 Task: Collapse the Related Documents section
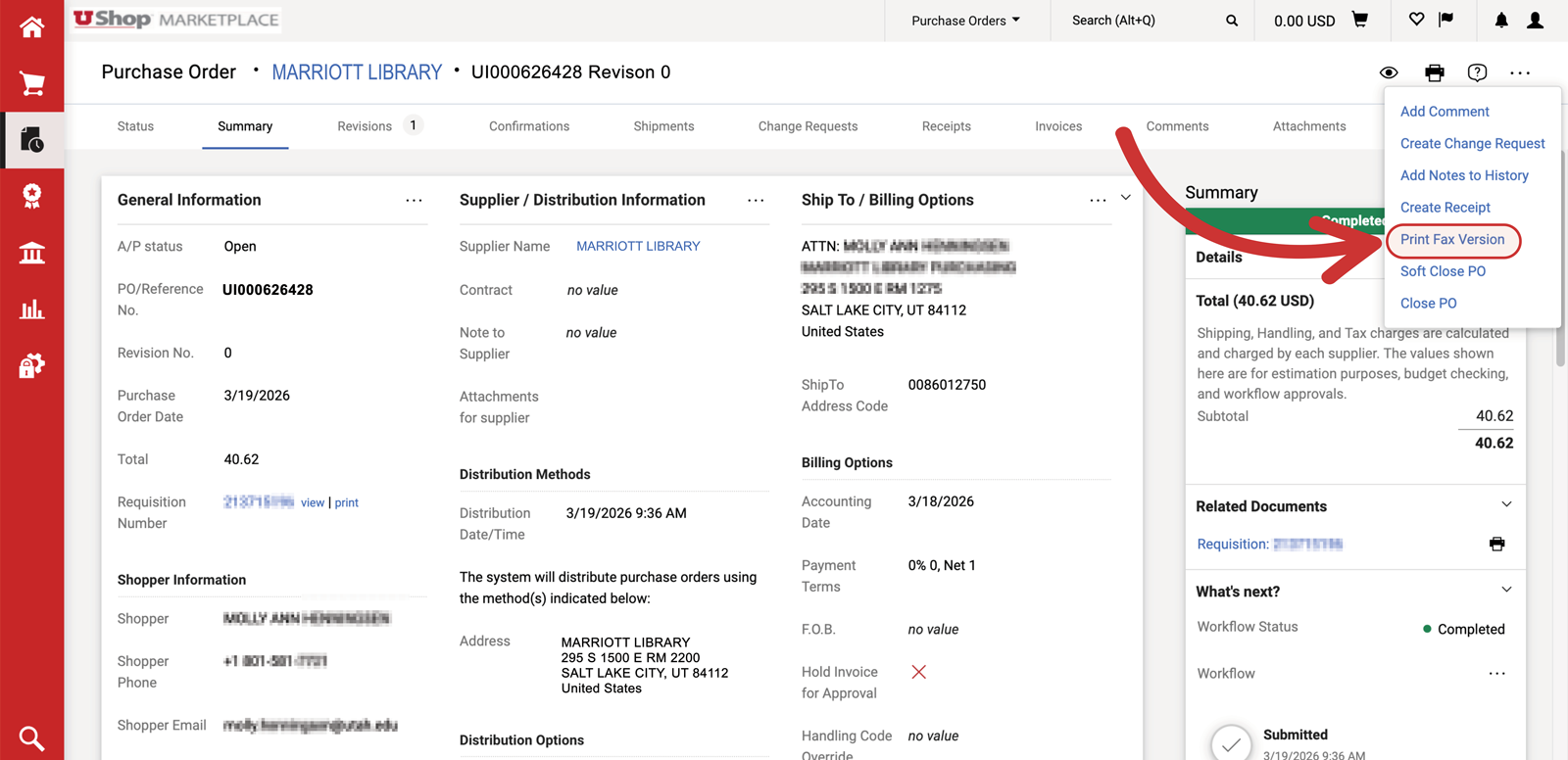pos(1506,504)
